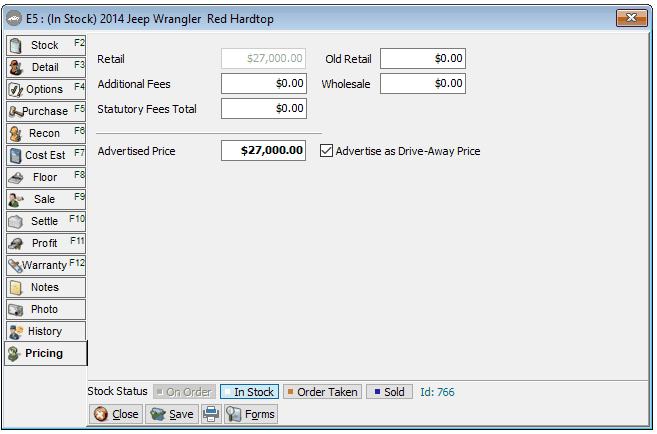Set stock status to Sold
The height and width of the screenshot is (434, 657).
point(389,392)
